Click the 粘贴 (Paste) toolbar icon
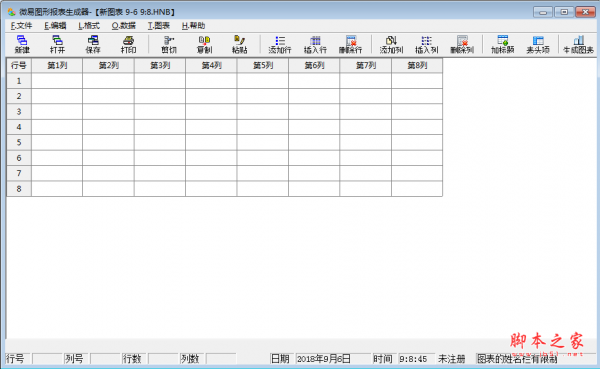The width and height of the screenshot is (600, 369). click(x=240, y=44)
